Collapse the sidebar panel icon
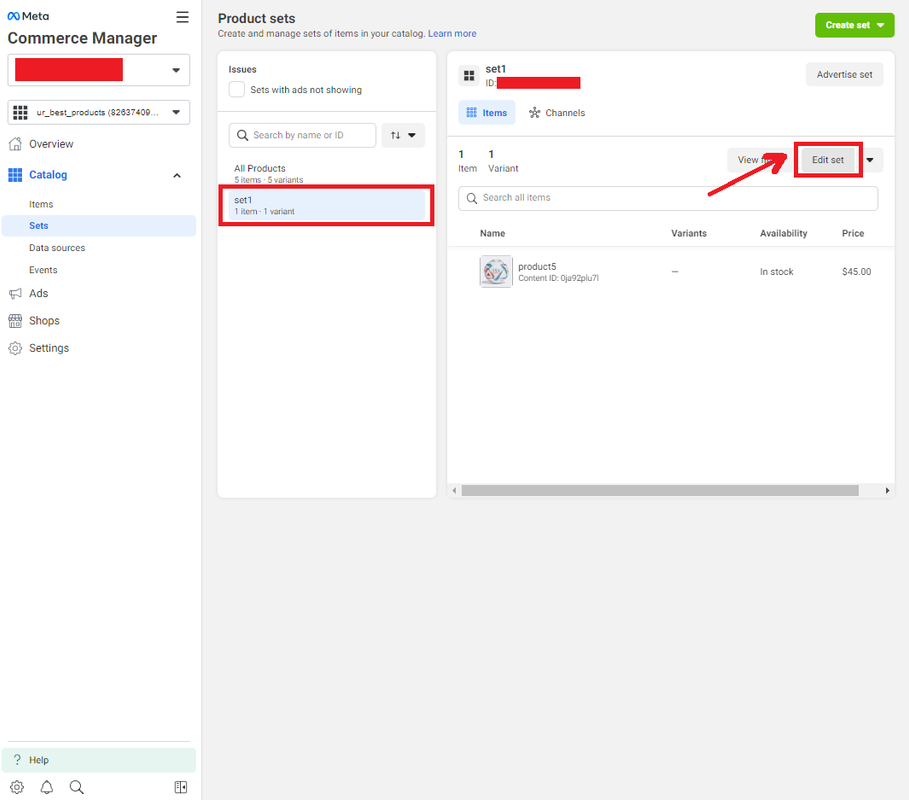This screenshot has height=800, width=909. (181, 787)
